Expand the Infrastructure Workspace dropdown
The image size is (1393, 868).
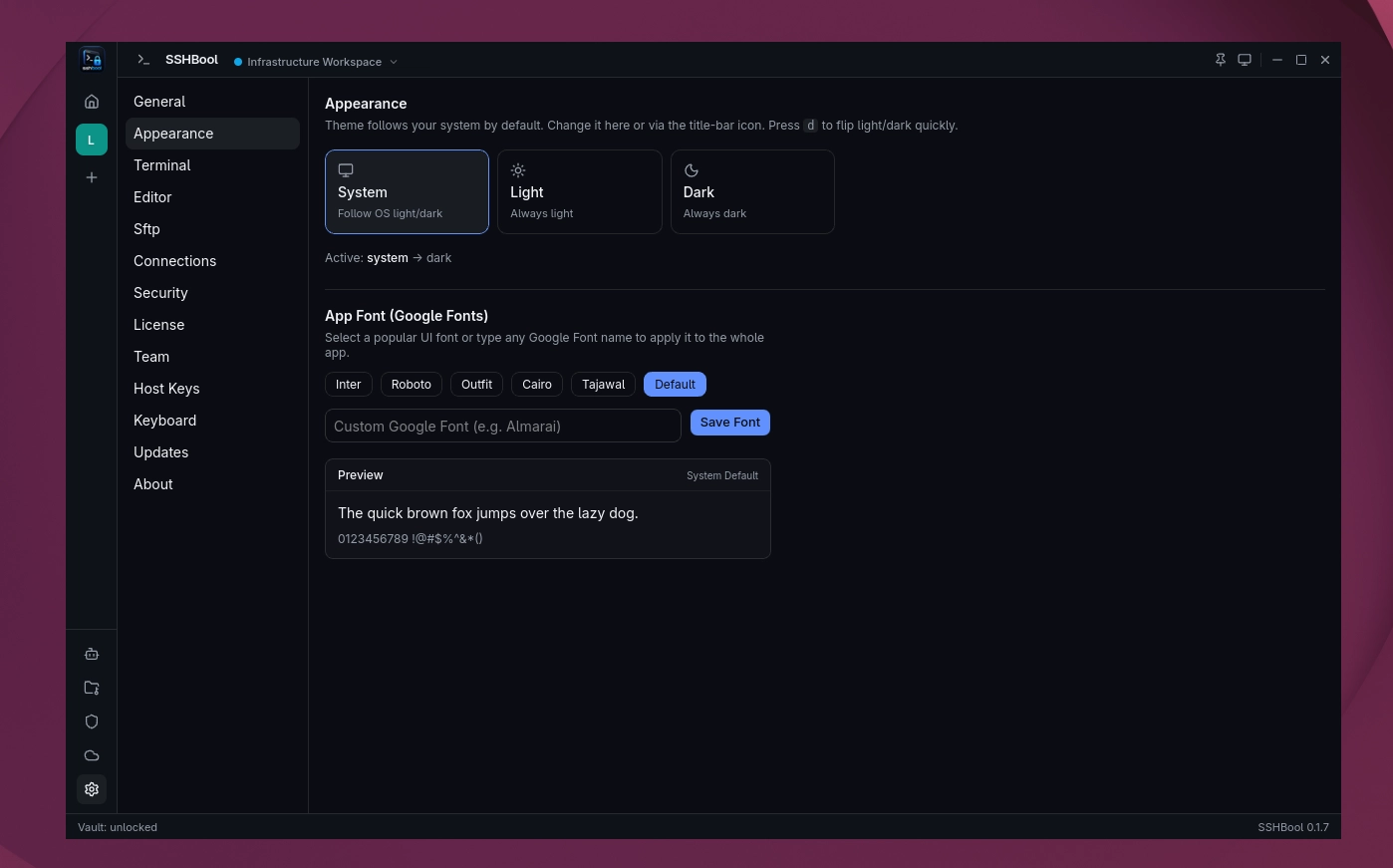pyautogui.click(x=316, y=62)
